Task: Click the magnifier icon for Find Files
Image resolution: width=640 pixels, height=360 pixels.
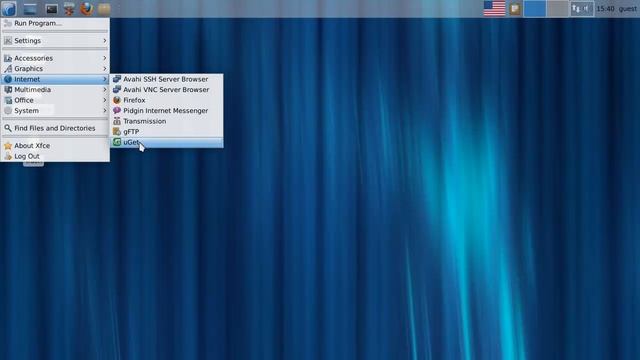Action: [8, 128]
